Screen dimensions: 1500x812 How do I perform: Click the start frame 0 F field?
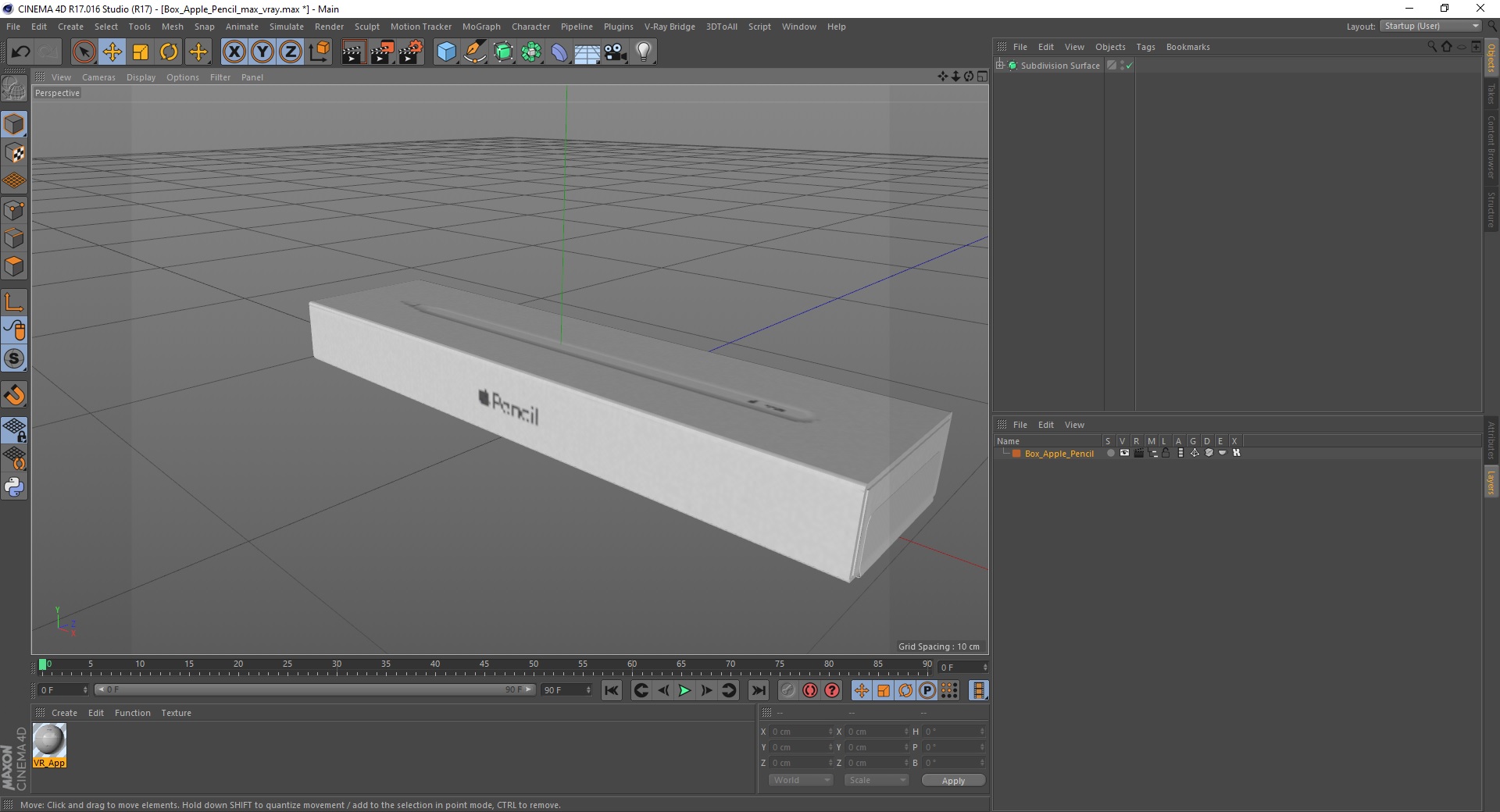point(63,690)
